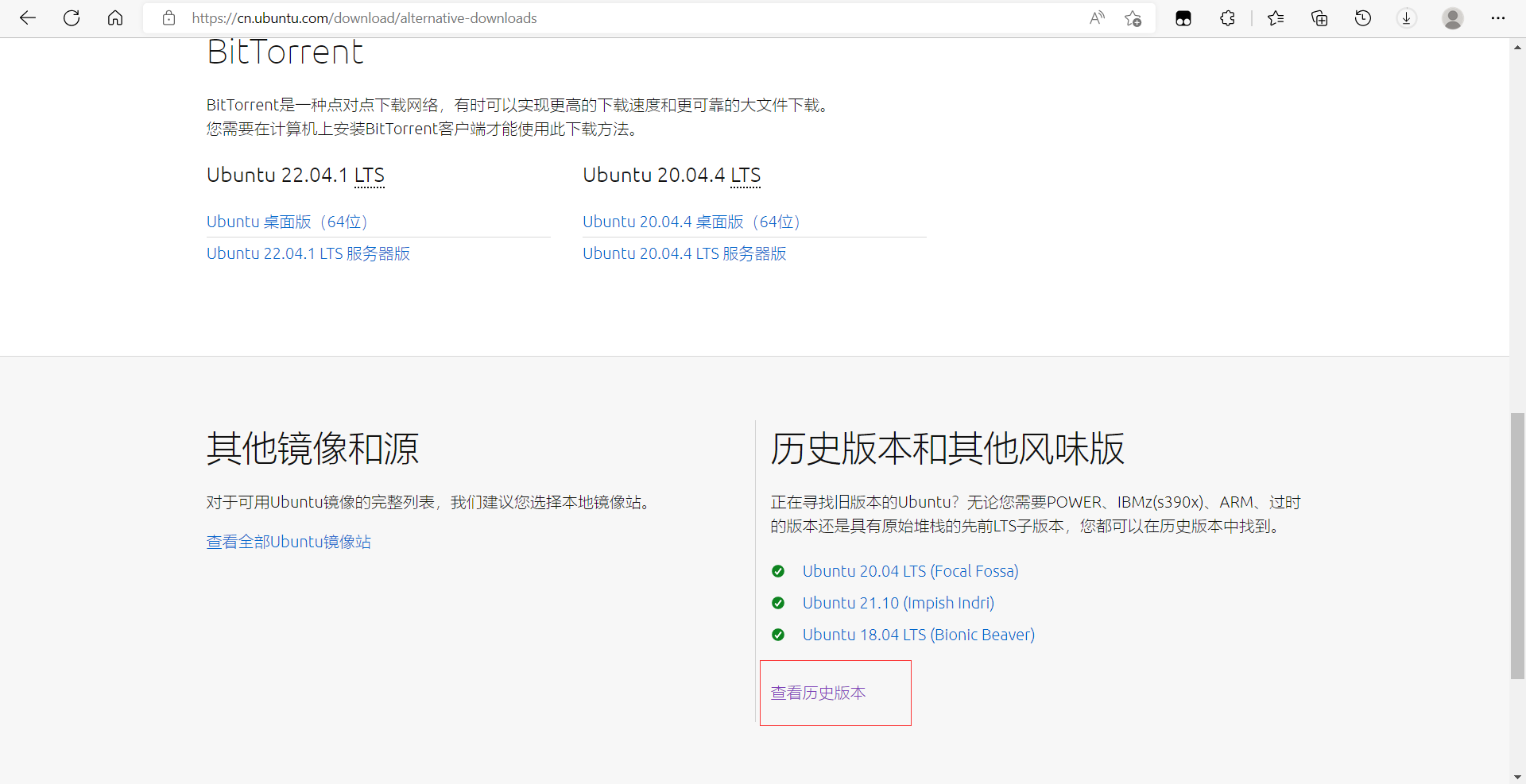
Task: Reload the current page
Action: pyautogui.click(x=72, y=18)
